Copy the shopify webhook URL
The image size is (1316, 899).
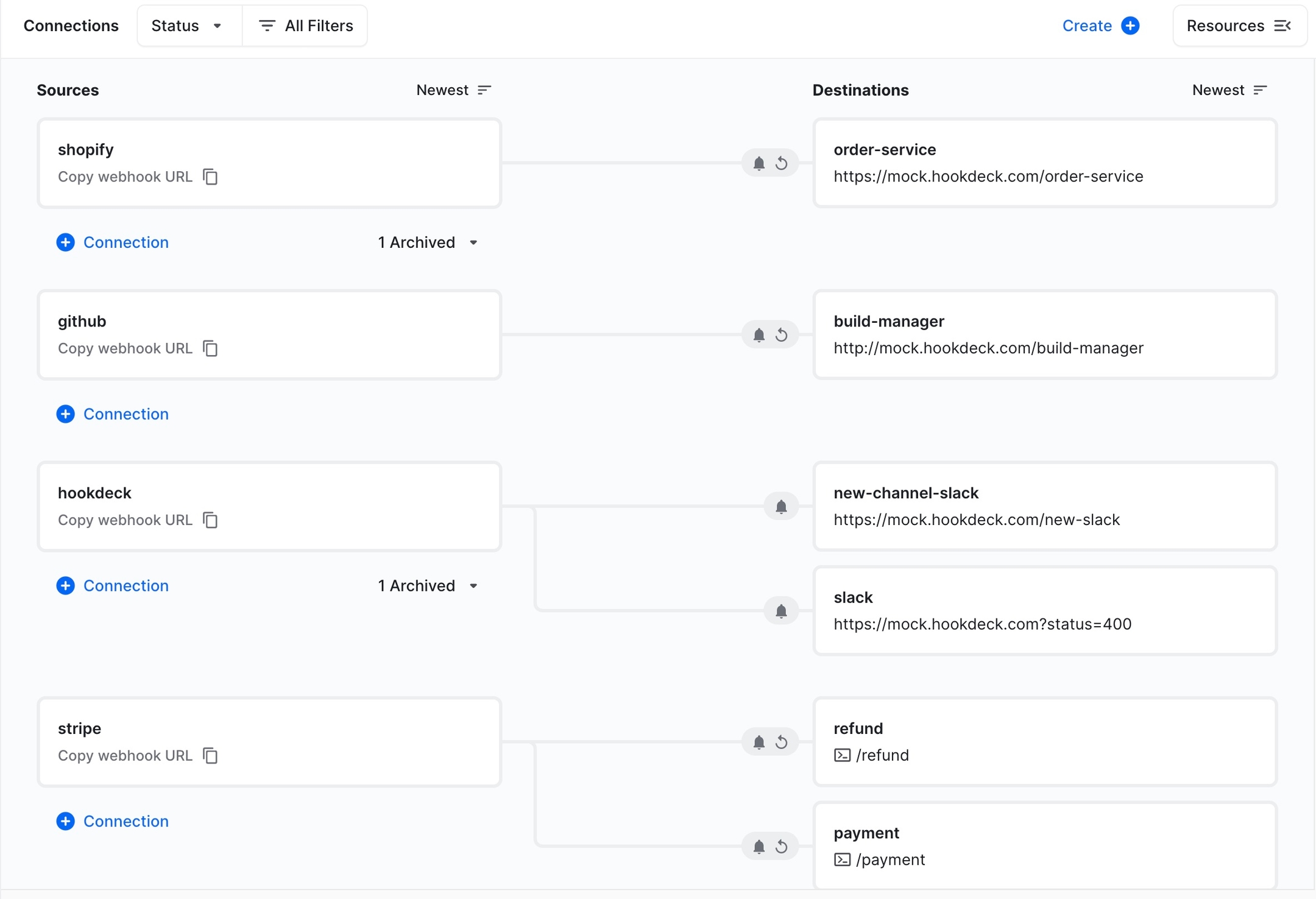click(x=210, y=177)
